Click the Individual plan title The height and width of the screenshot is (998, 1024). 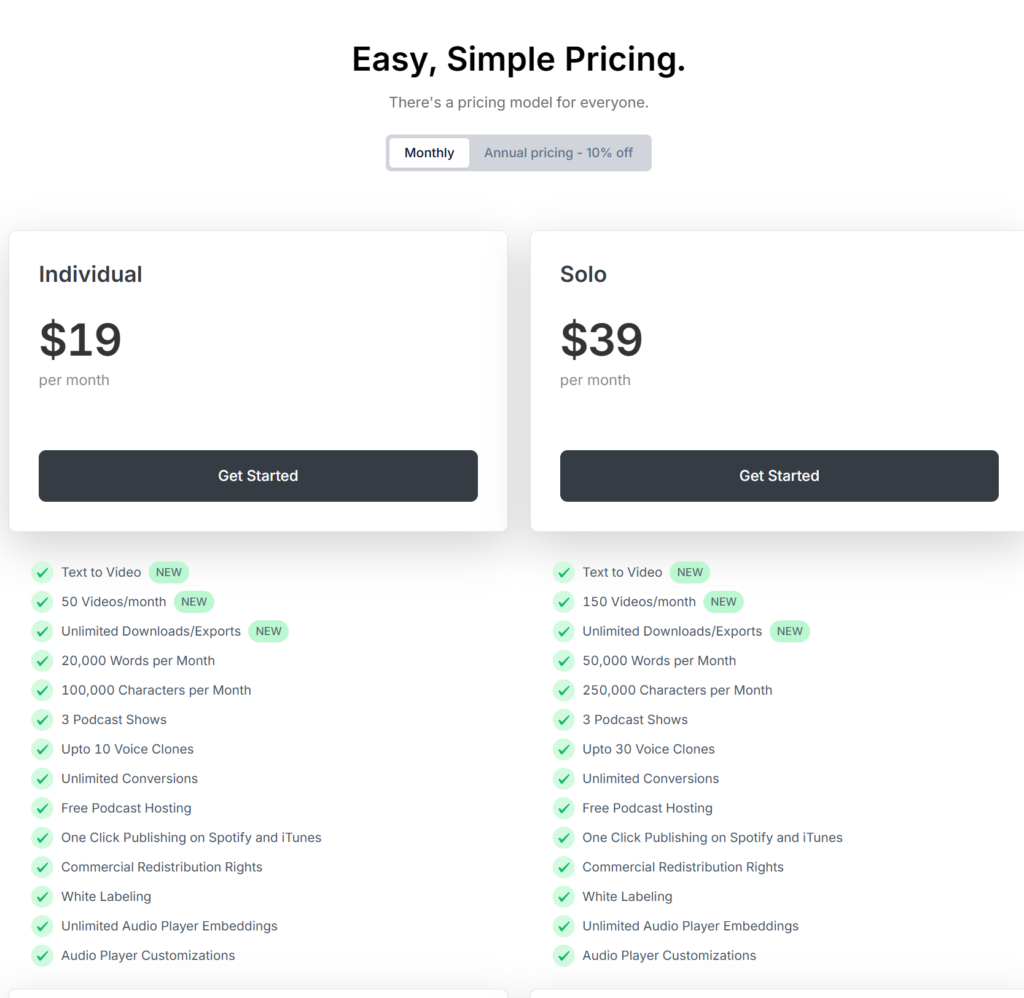[x=90, y=274]
